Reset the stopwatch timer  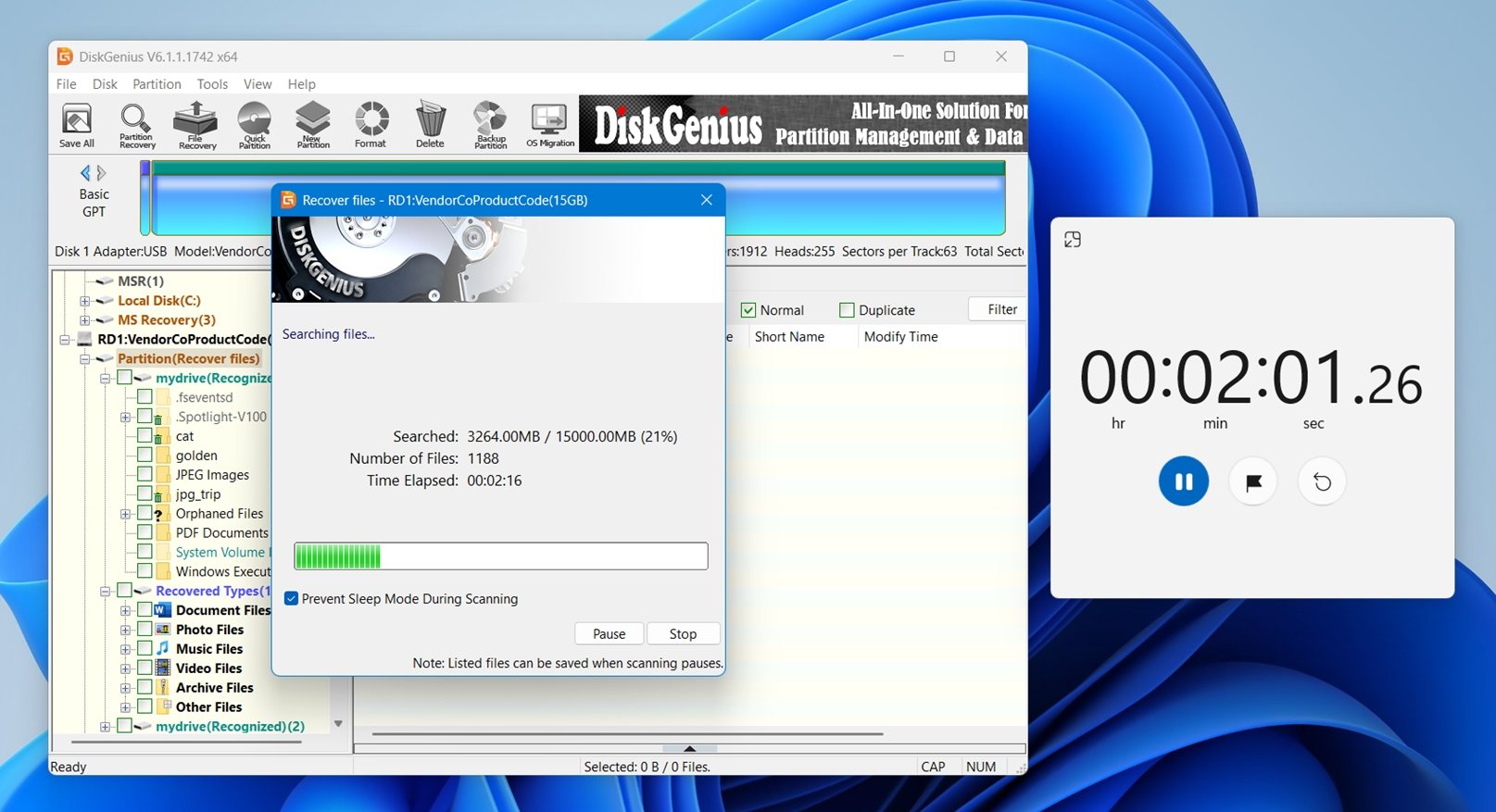tap(1322, 481)
